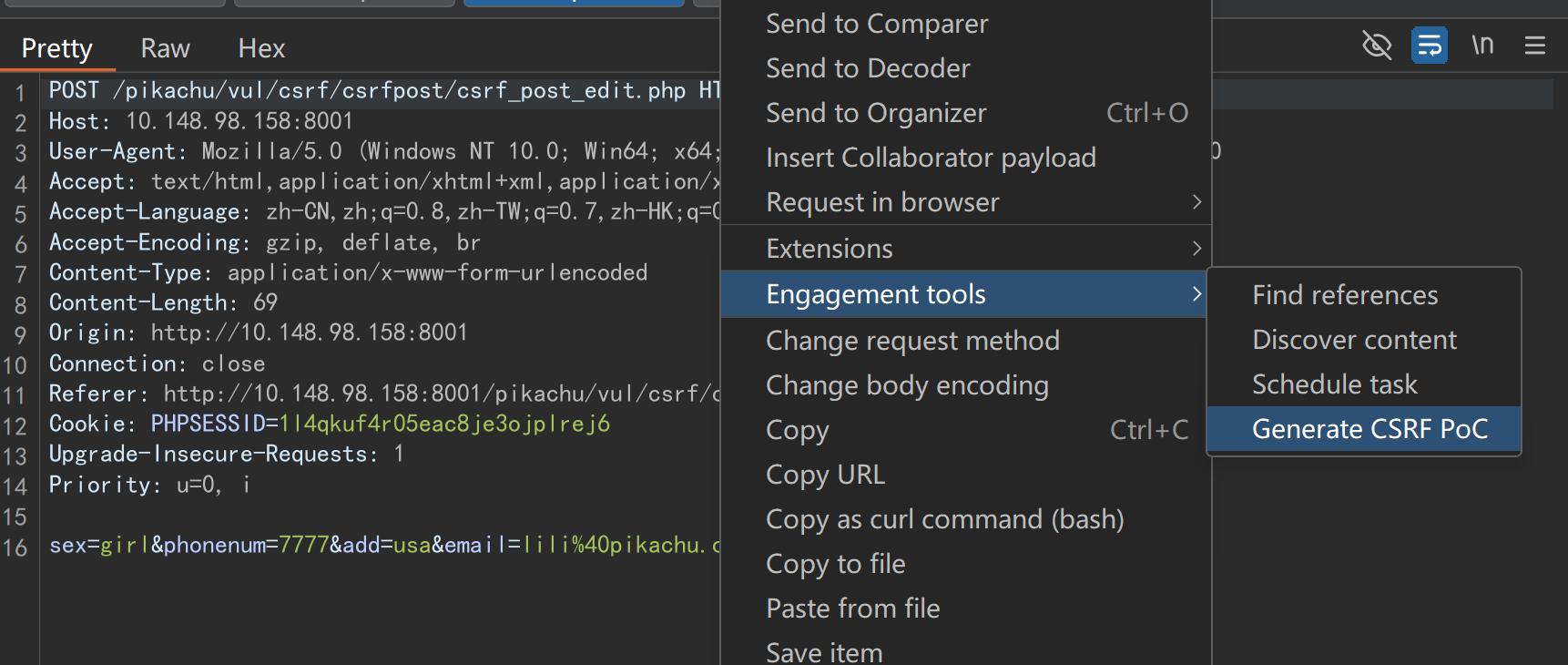Image resolution: width=1568 pixels, height=665 pixels.
Task: Open the Hex view tab
Action: [x=261, y=48]
